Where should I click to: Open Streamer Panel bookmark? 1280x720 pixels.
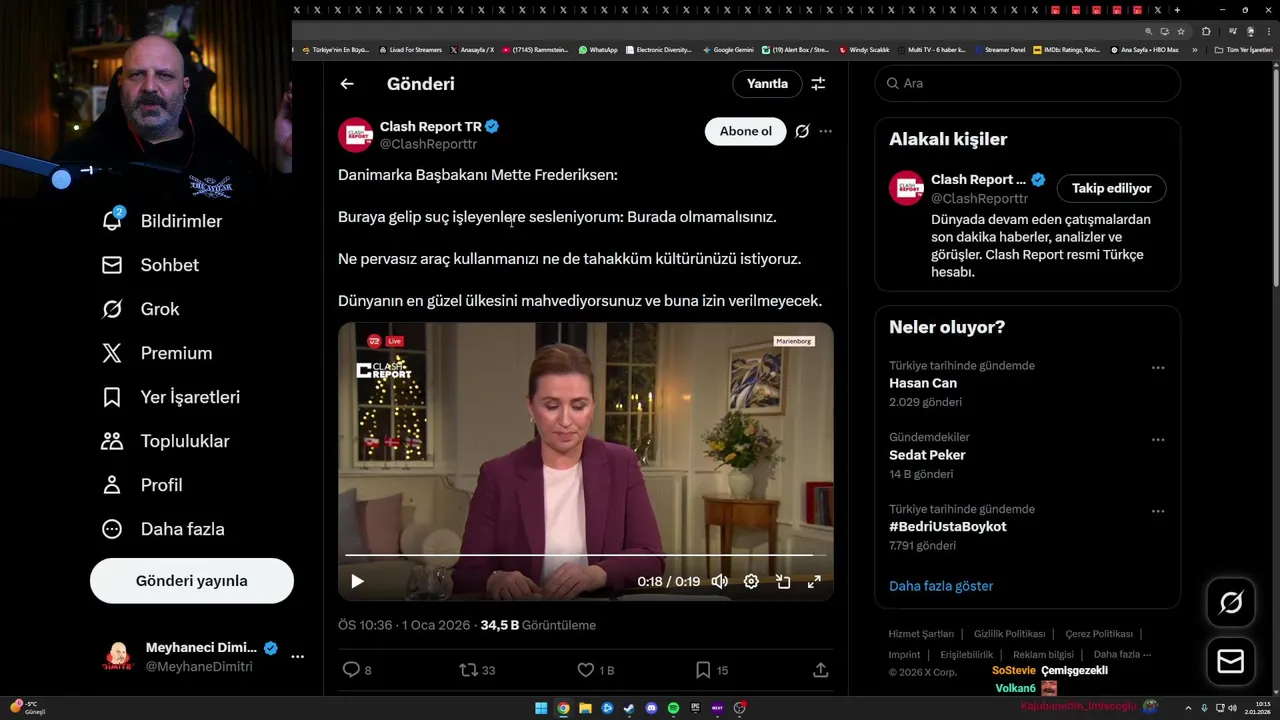1000,50
